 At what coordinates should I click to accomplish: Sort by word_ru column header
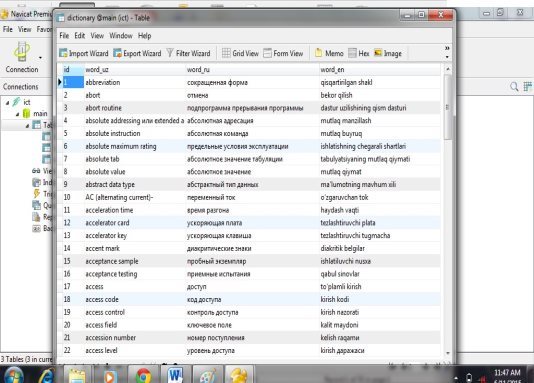[x=252, y=69]
